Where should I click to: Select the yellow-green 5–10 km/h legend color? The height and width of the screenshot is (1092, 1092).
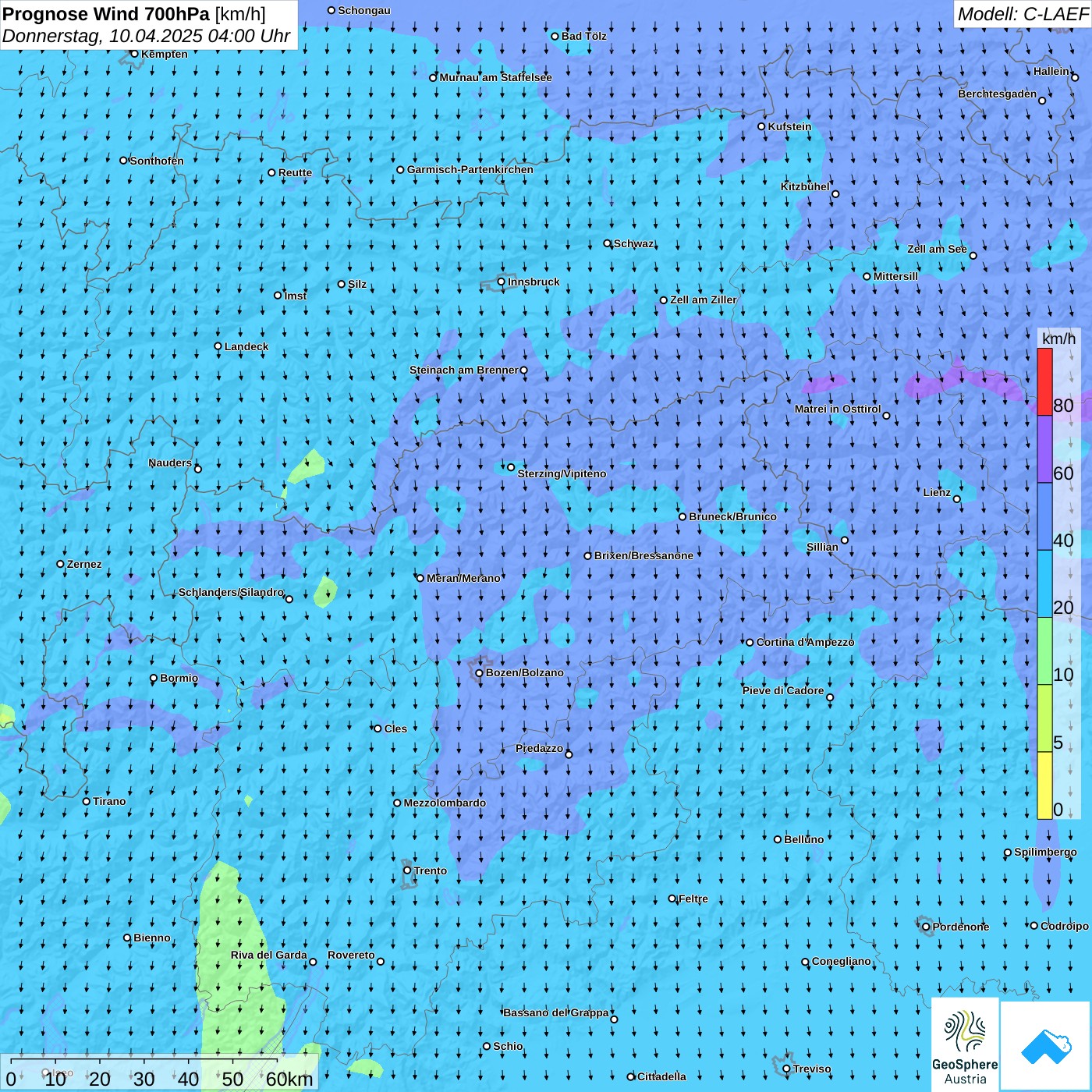[1044, 718]
